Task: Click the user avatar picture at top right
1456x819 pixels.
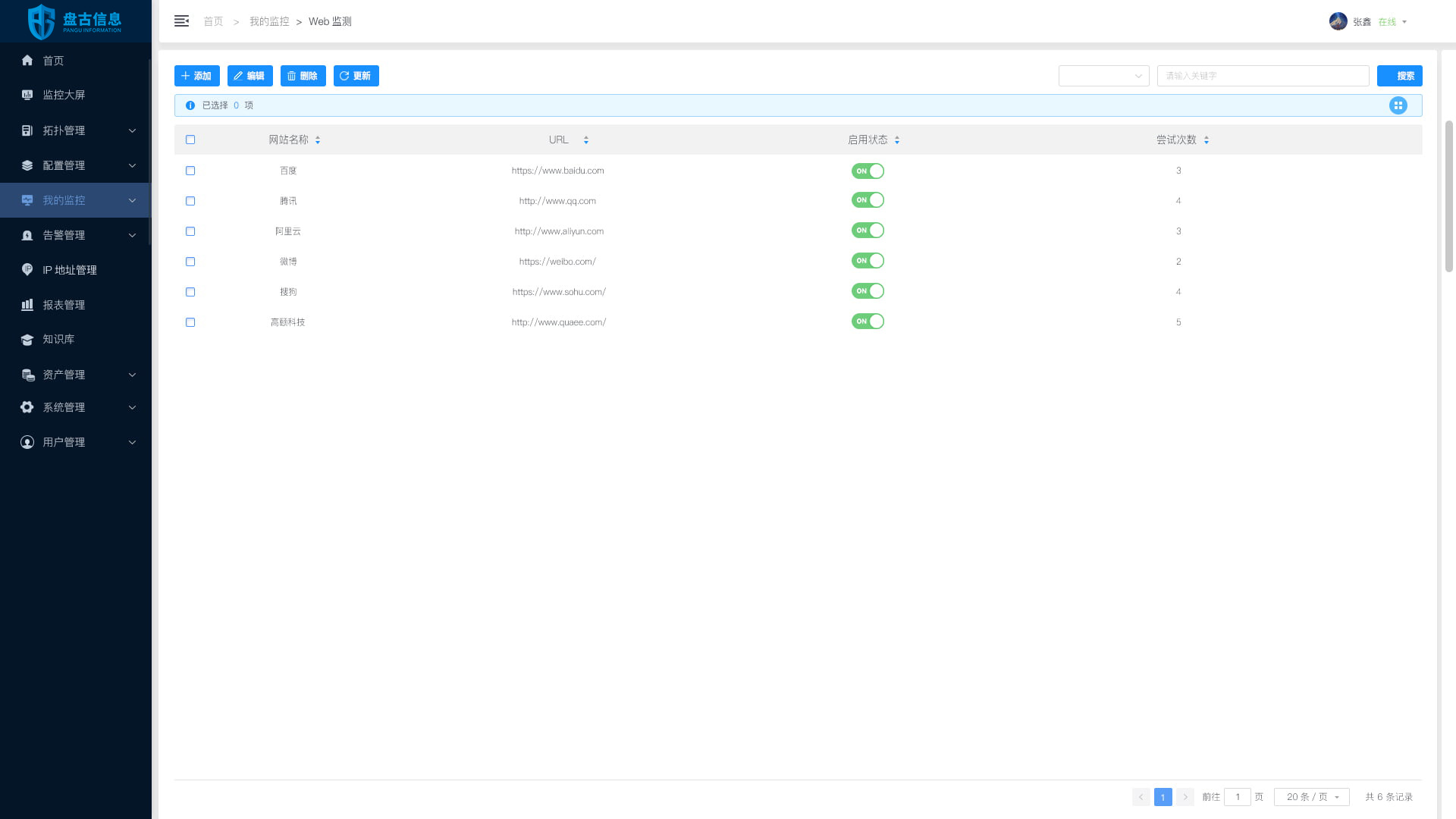Action: pyautogui.click(x=1338, y=21)
